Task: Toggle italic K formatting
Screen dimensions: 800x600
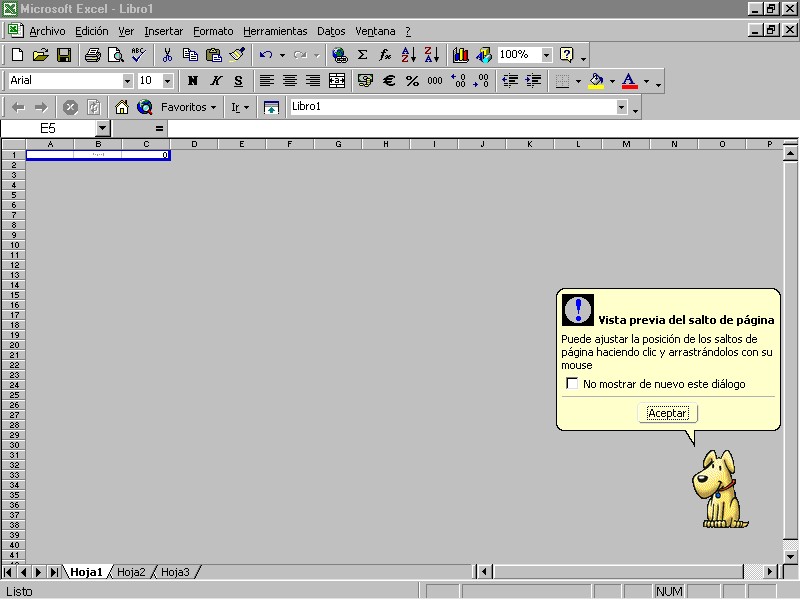Action: click(215, 81)
